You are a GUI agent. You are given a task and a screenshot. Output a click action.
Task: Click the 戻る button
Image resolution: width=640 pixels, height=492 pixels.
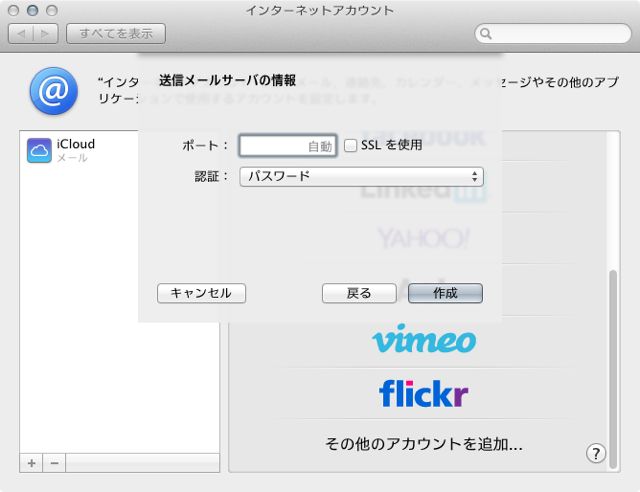(359, 293)
